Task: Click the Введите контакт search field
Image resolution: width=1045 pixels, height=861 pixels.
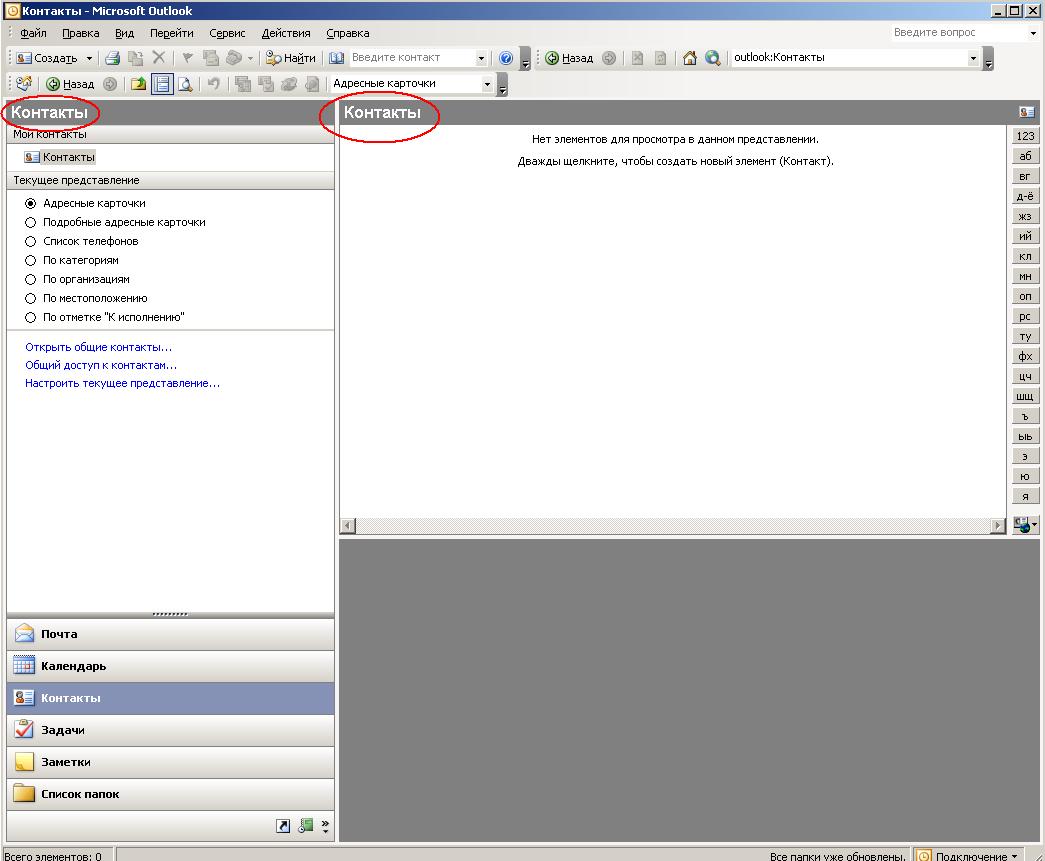Action: [412, 58]
